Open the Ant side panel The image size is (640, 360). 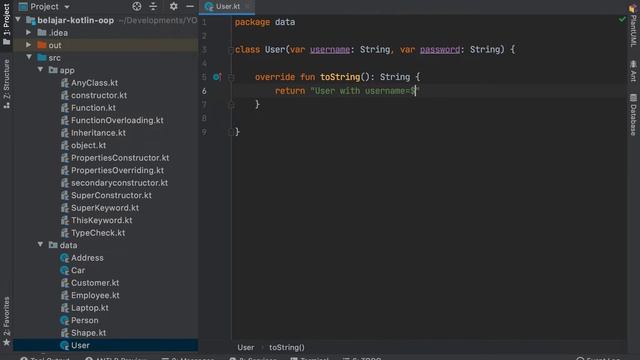click(633, 71)
